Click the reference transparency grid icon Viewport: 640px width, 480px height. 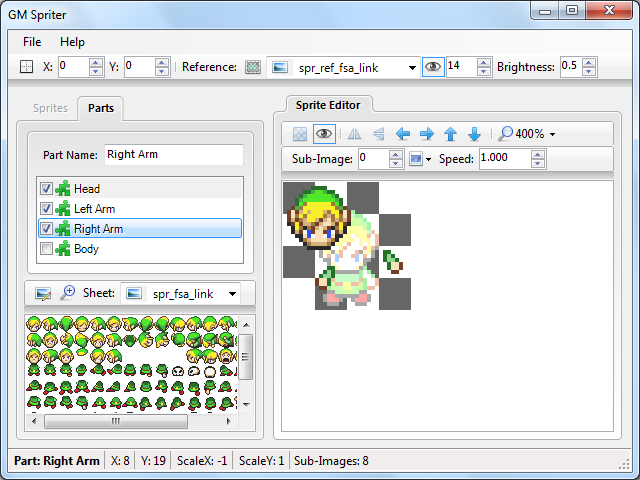tap(253, 67)
